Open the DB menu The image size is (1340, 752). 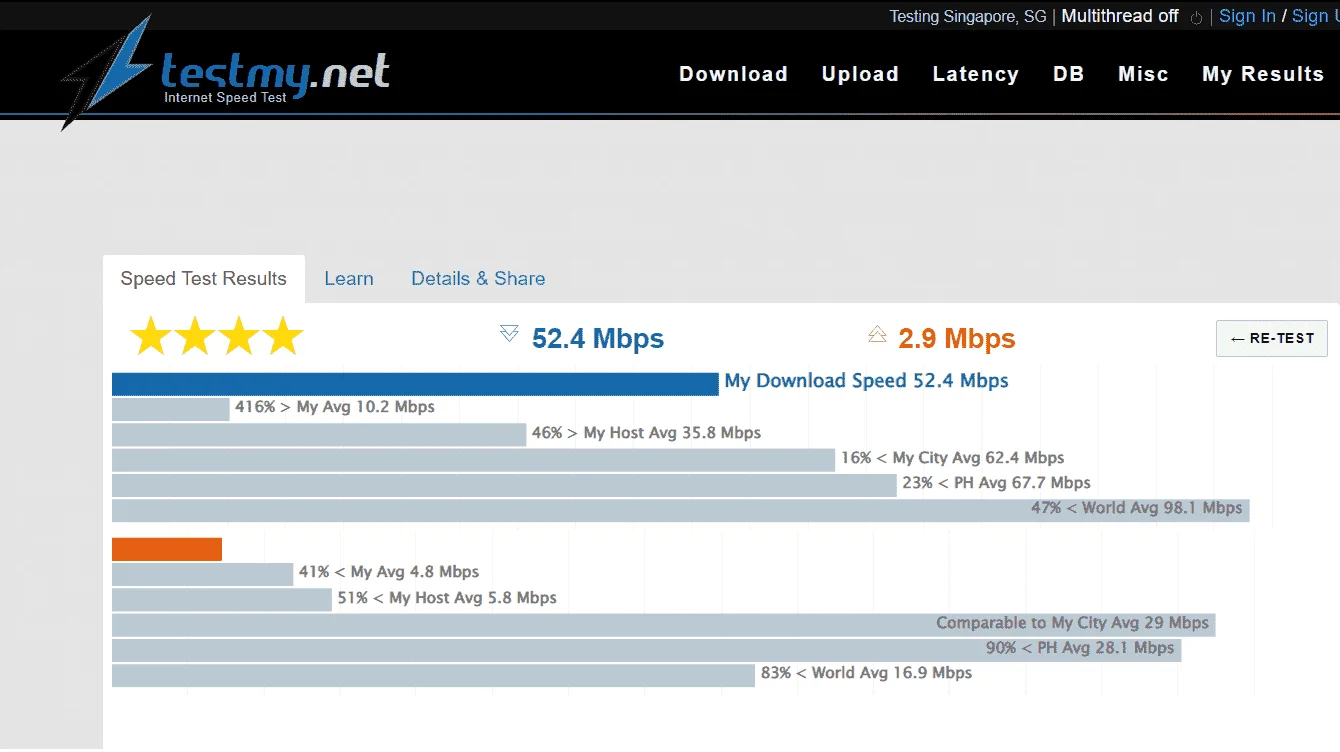[x=1069, y=74]
